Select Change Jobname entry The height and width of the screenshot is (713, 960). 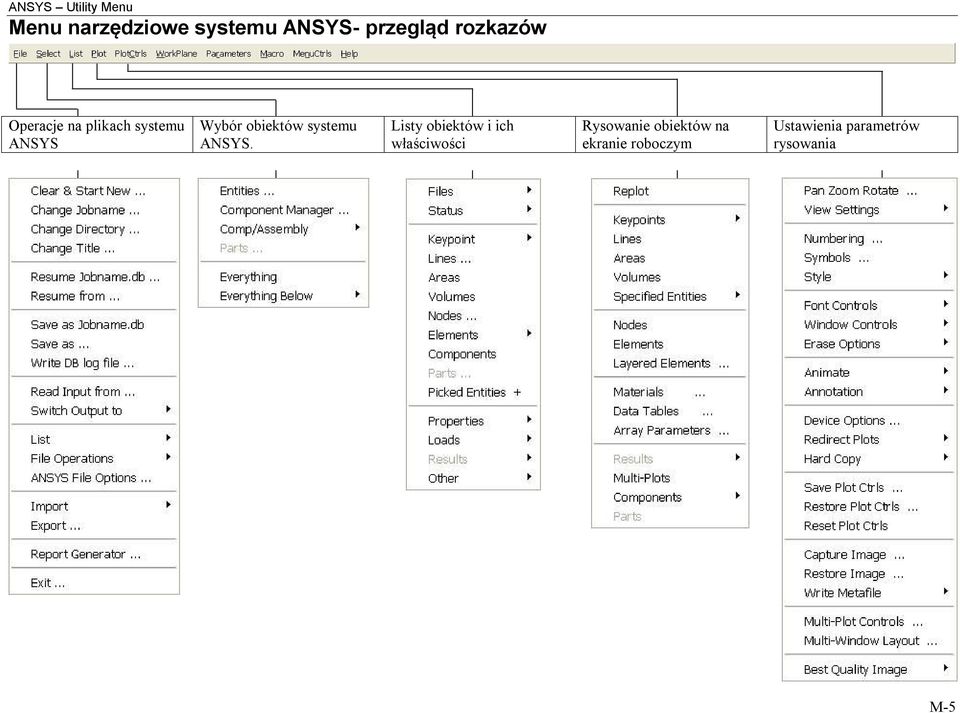[x=94, y=210]
